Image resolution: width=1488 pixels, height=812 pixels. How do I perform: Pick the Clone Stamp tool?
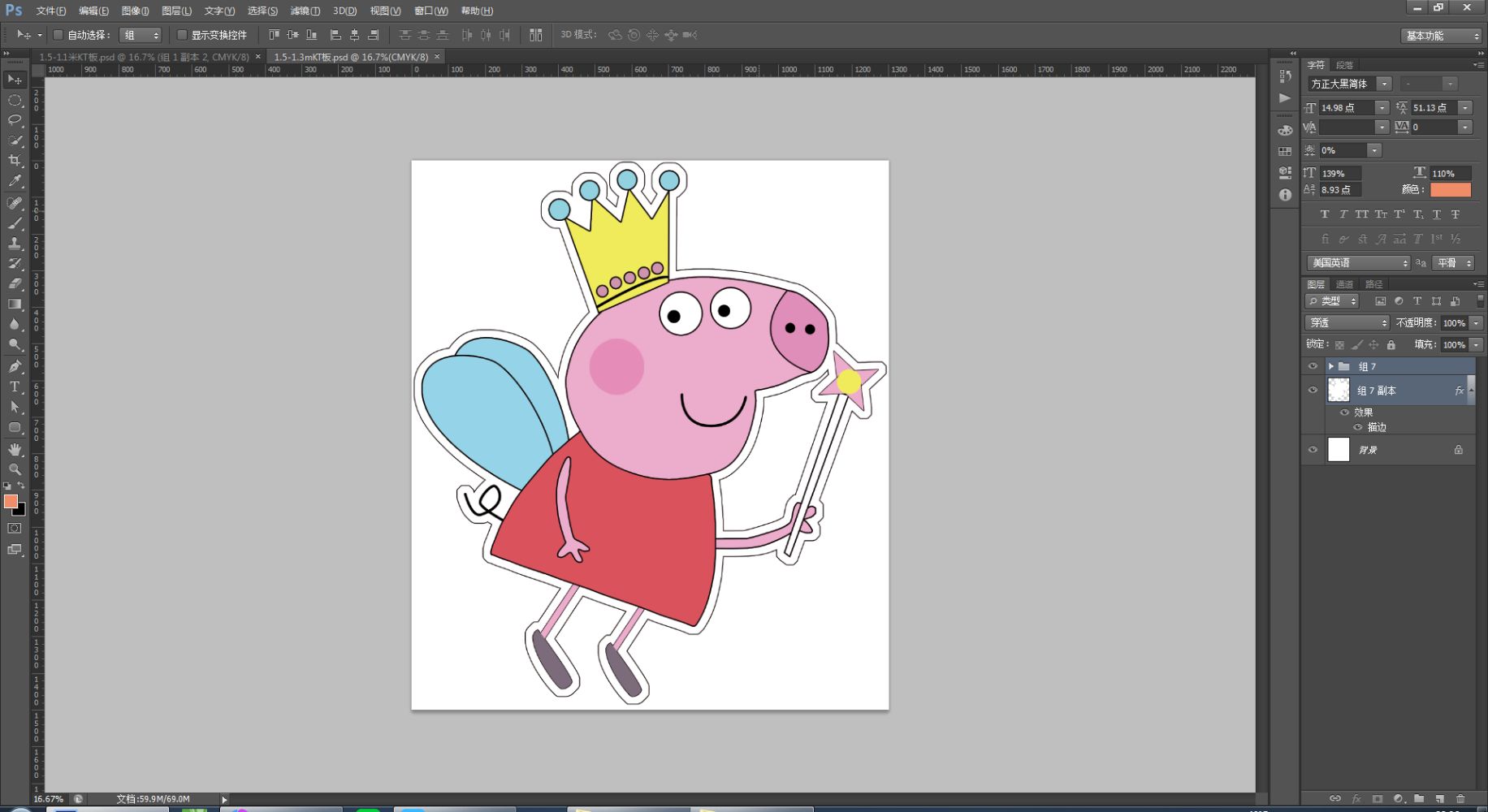(15, 243)
